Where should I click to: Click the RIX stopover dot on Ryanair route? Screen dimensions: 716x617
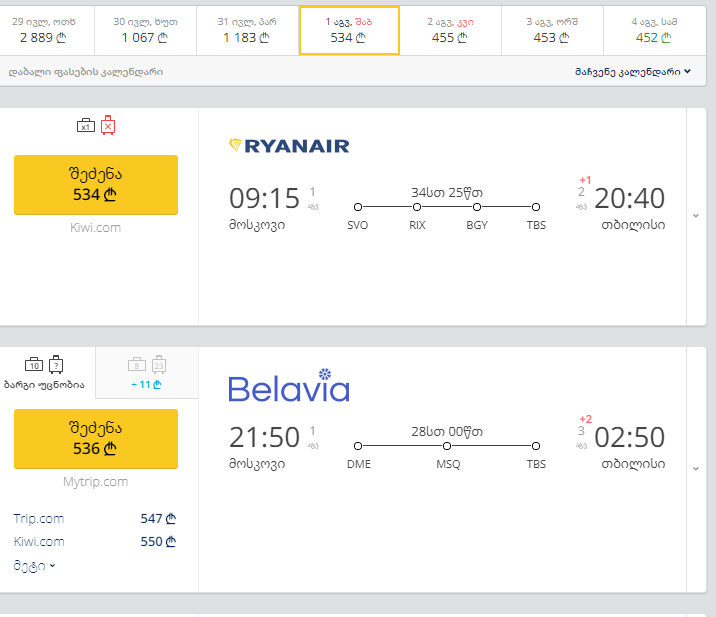coord(417,207)
